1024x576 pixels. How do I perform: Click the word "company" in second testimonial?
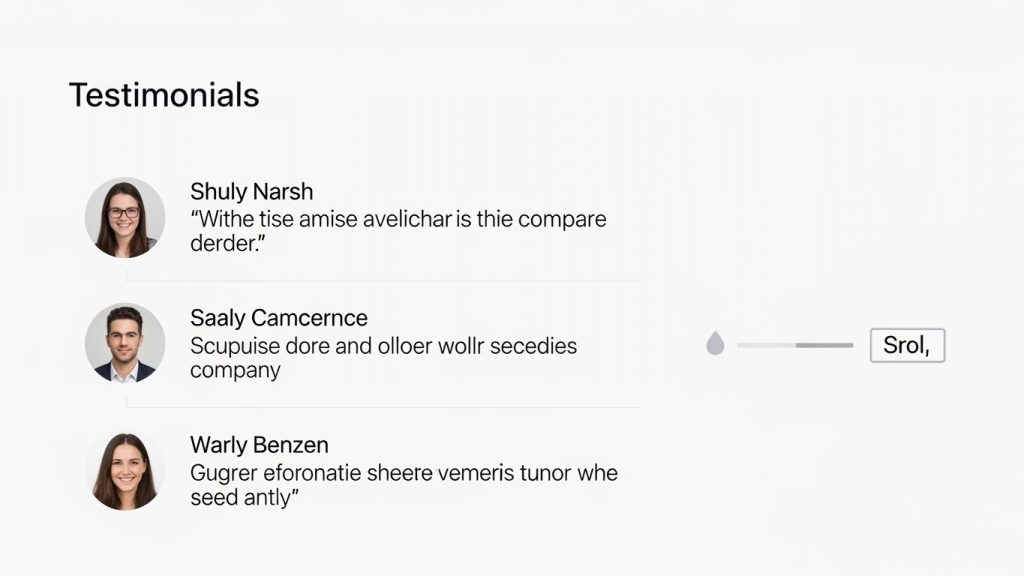[x=235, y=370]
